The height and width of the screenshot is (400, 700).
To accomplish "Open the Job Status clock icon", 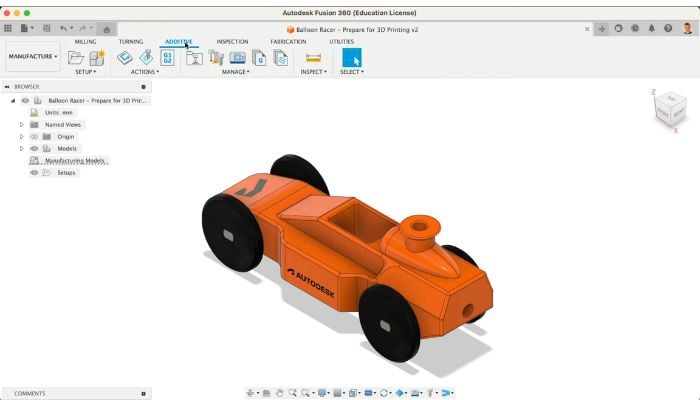I will point(635,28).
